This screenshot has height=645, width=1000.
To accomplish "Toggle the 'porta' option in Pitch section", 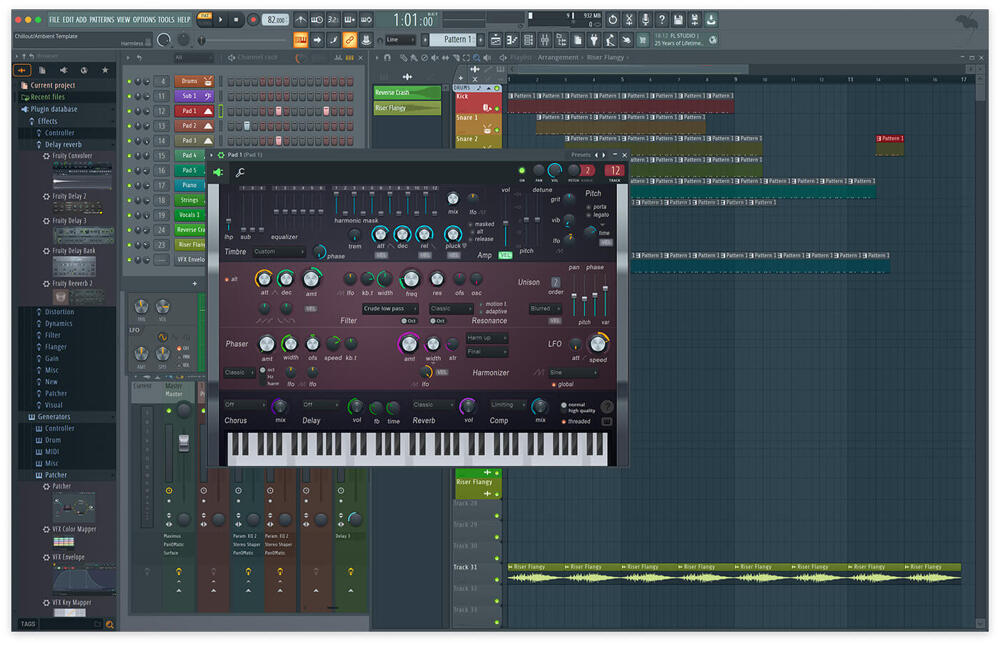I will click(590, 207).
